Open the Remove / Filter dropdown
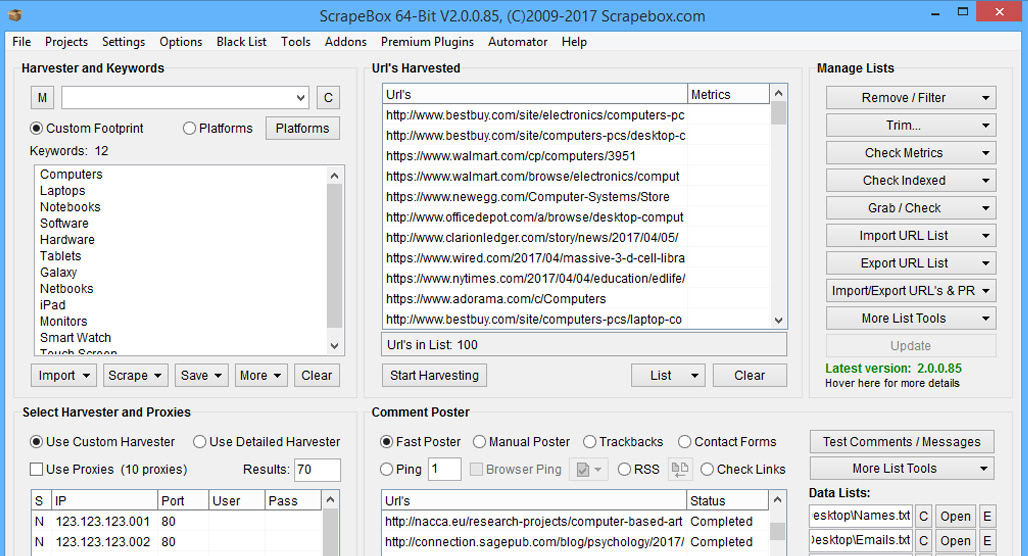Viewport: 1028px width, 556px height. pyautogui.click(x=911, y=98)
